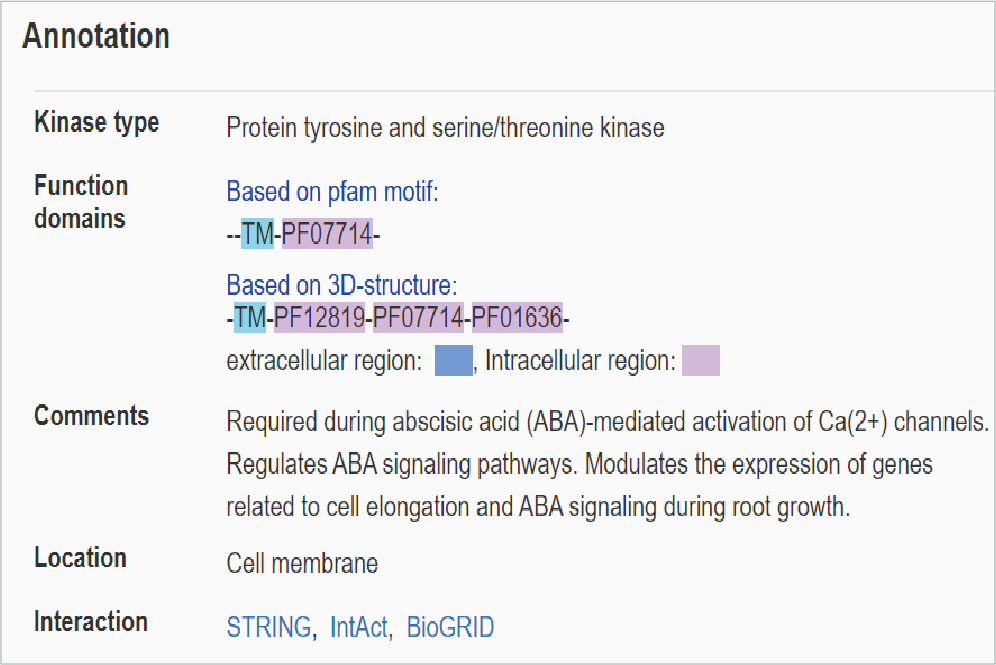Click the TM domain in pfam motif row
The width and height of the screenshot is (996, 665).
coord(257,234)
